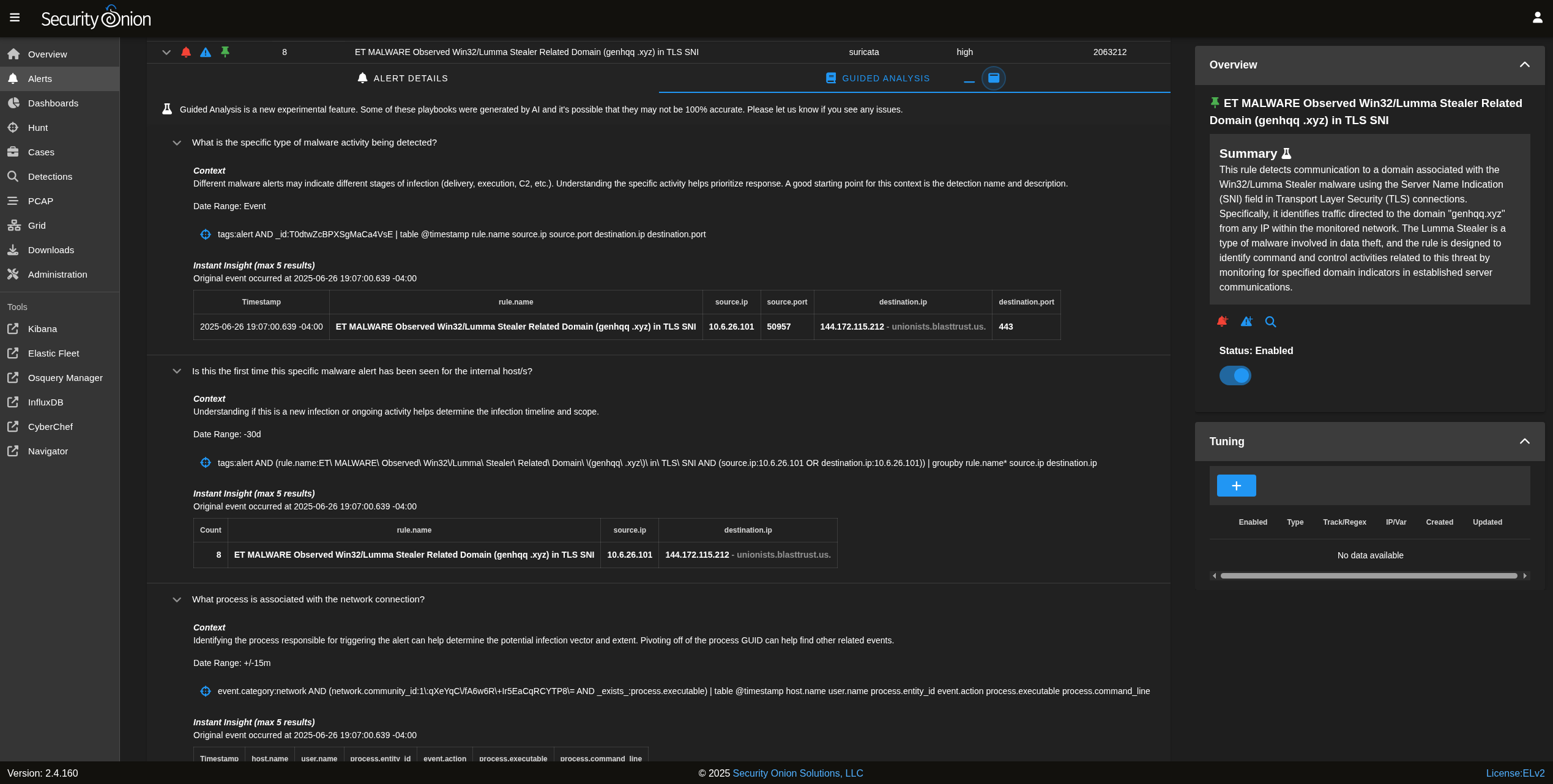
Task: Click the Administration tools icon
Action: pos(13,274)
